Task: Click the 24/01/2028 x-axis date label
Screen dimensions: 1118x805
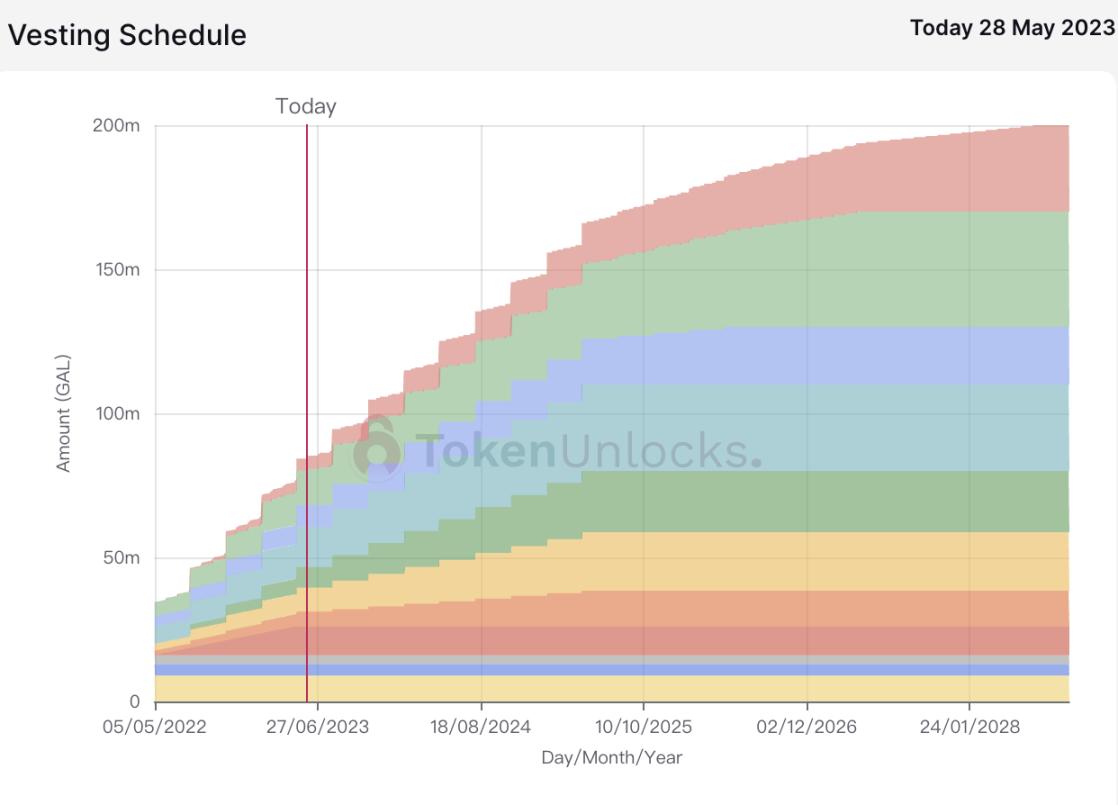Action: [970, 727]
